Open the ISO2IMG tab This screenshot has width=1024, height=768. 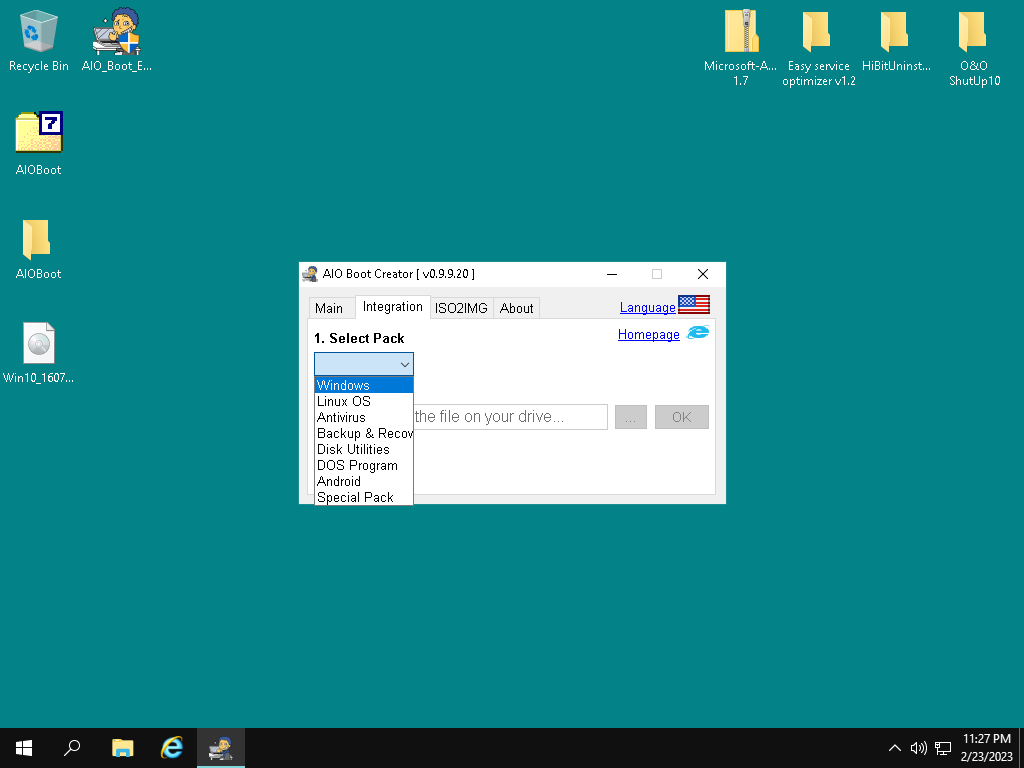(461, 308)
